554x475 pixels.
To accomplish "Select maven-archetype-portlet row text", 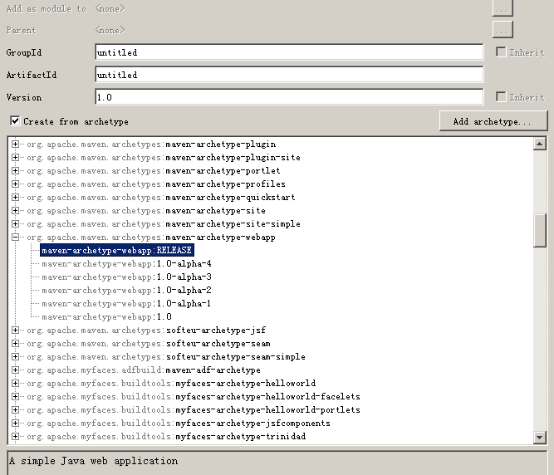I will click(153, 171).
